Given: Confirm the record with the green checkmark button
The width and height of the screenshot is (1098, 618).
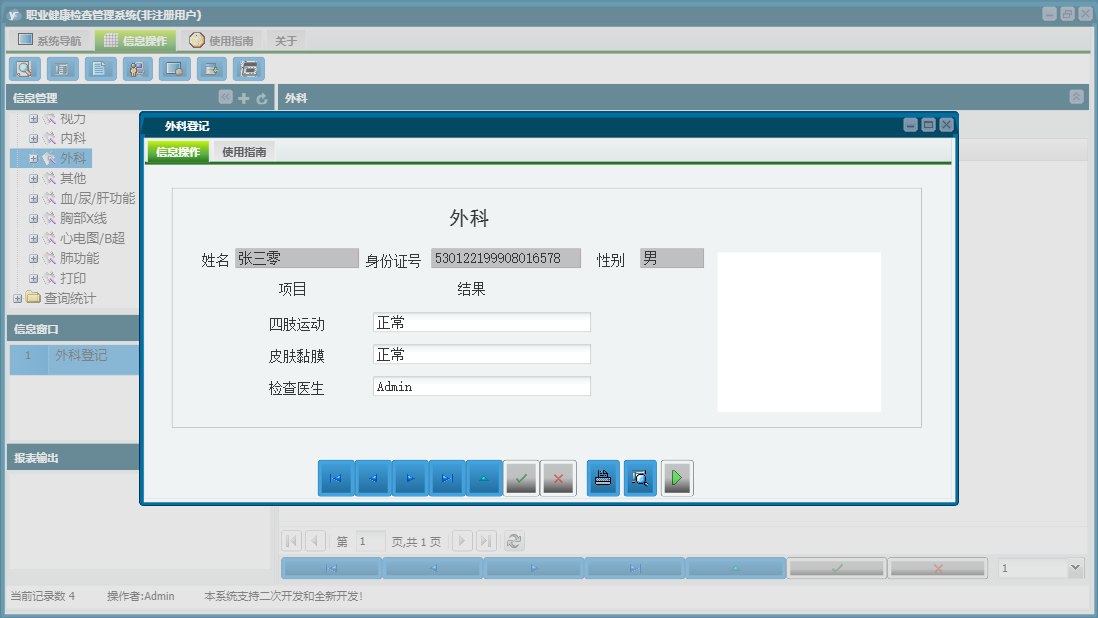Looking at the screenshot, I should pyautogui.click(x=521, y=478).
